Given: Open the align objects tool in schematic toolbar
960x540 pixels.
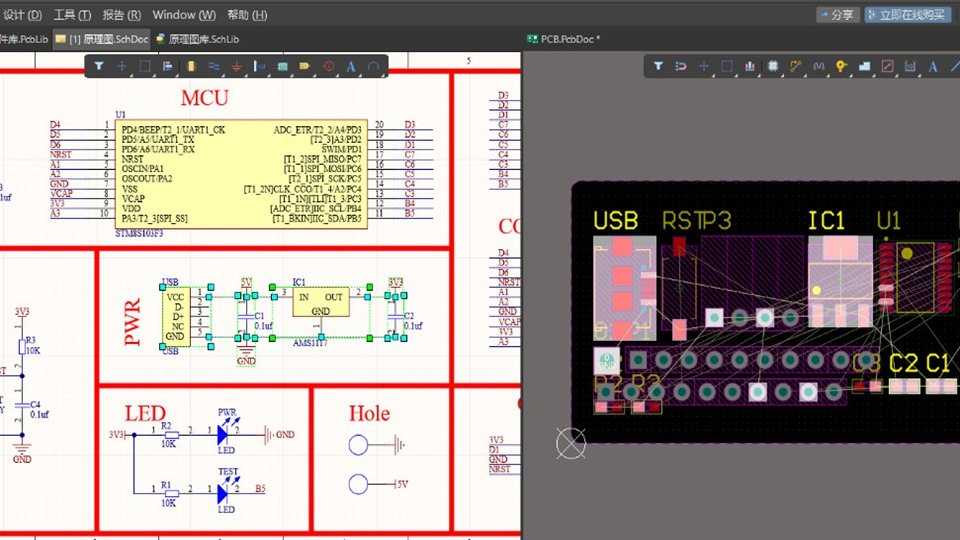Looking at the screenshot, I should [x=168, y=66].
